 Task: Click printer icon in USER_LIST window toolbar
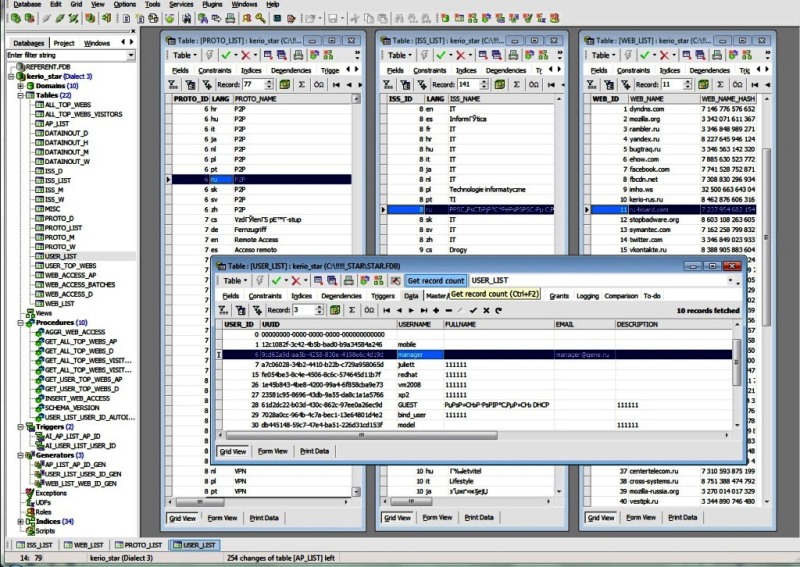348,280
